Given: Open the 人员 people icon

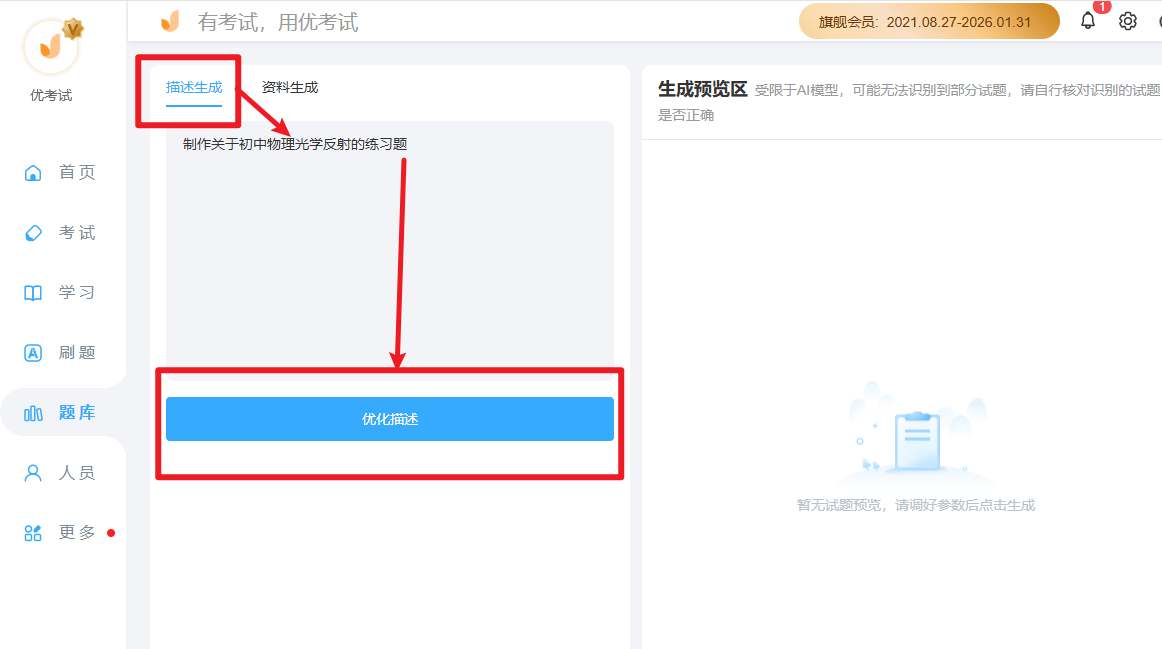Looking at the screenshot, I should (33, 473).
